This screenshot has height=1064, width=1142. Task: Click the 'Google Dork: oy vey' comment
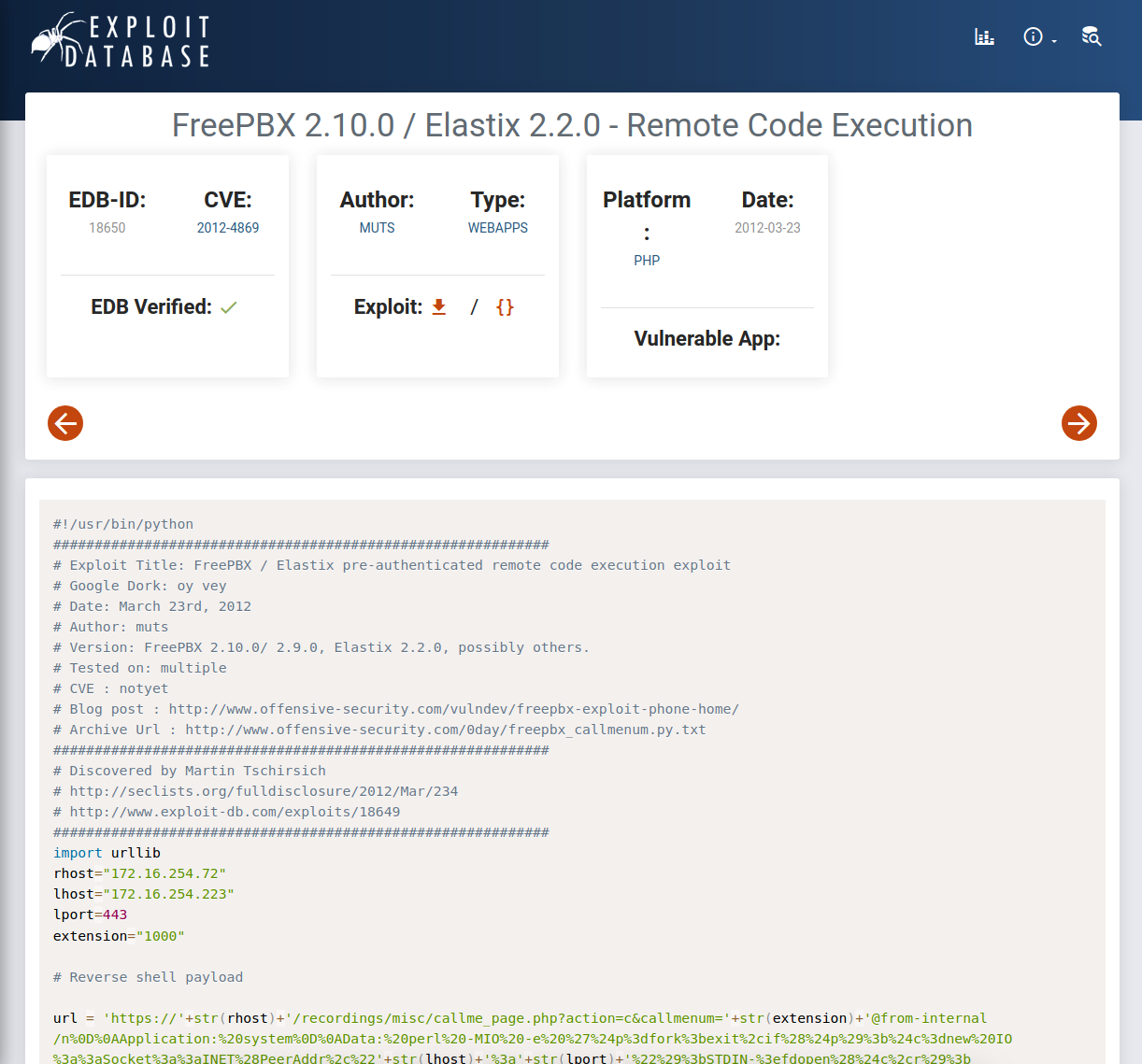click(x=140, y=586)
